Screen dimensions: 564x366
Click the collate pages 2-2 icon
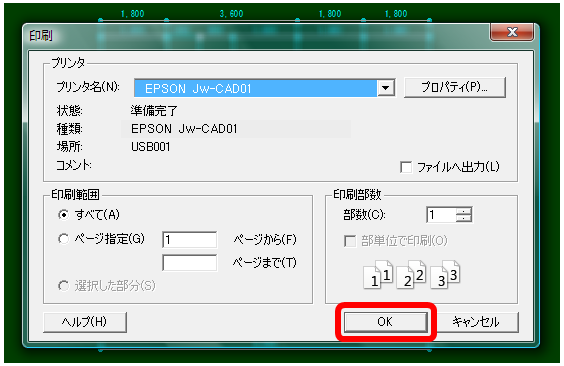[x=411, y=275]
